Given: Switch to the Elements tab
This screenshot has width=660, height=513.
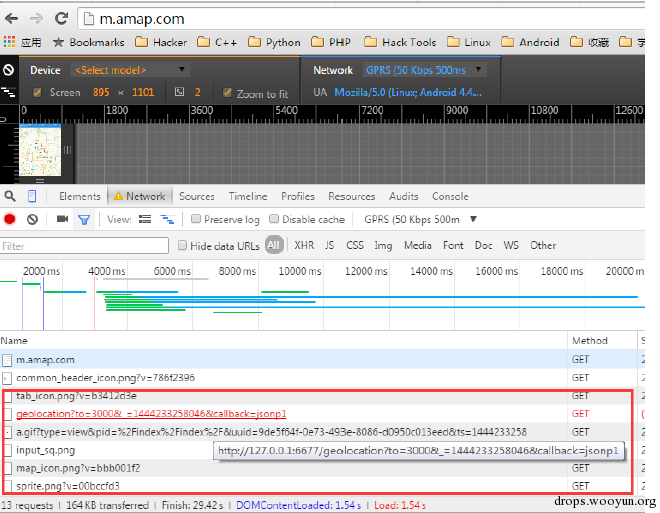Looking at the screenshot, I should (79, 196).
